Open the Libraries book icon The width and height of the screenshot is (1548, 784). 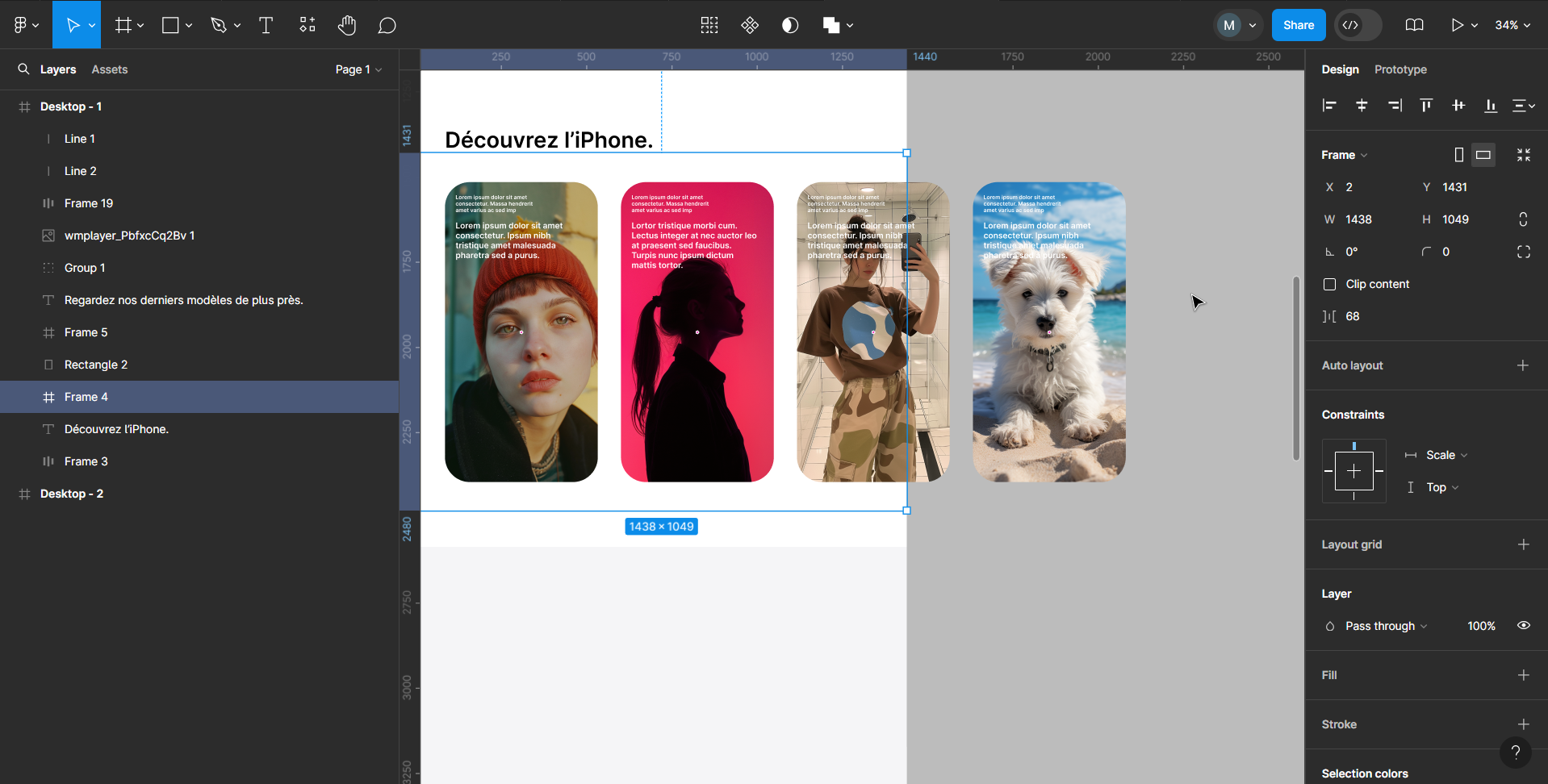pos(1414,25)
